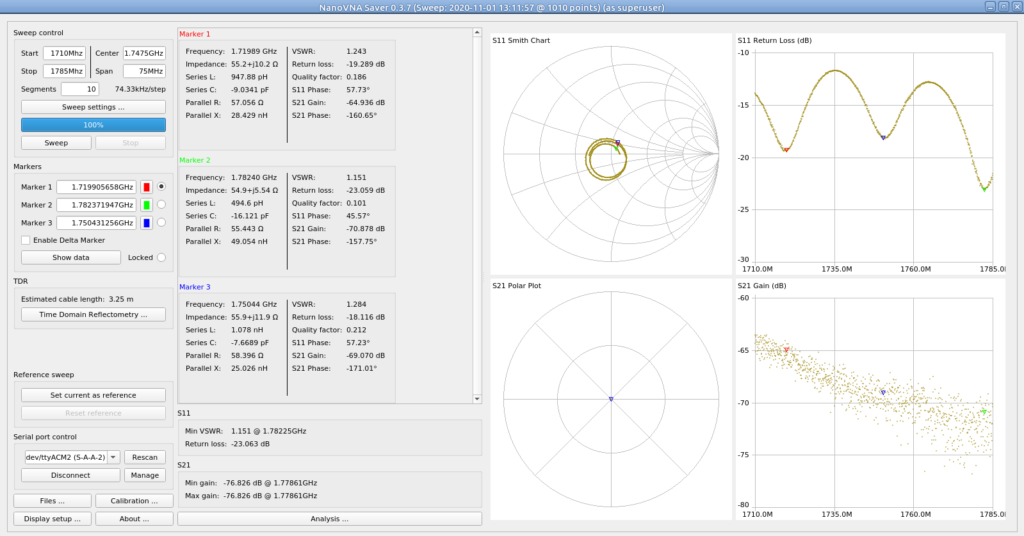
Task: Click S21 Polar Plot title
Action: coord(517,286)
